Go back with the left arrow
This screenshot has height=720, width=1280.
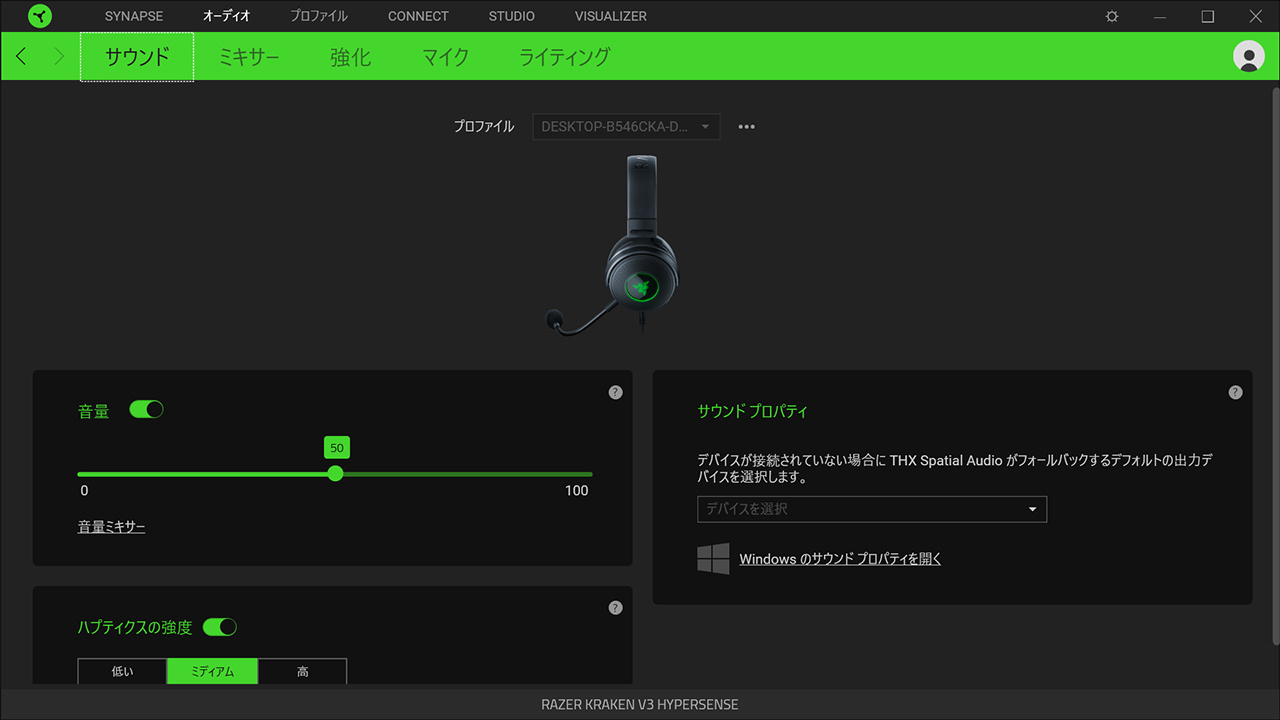(21, 56)
